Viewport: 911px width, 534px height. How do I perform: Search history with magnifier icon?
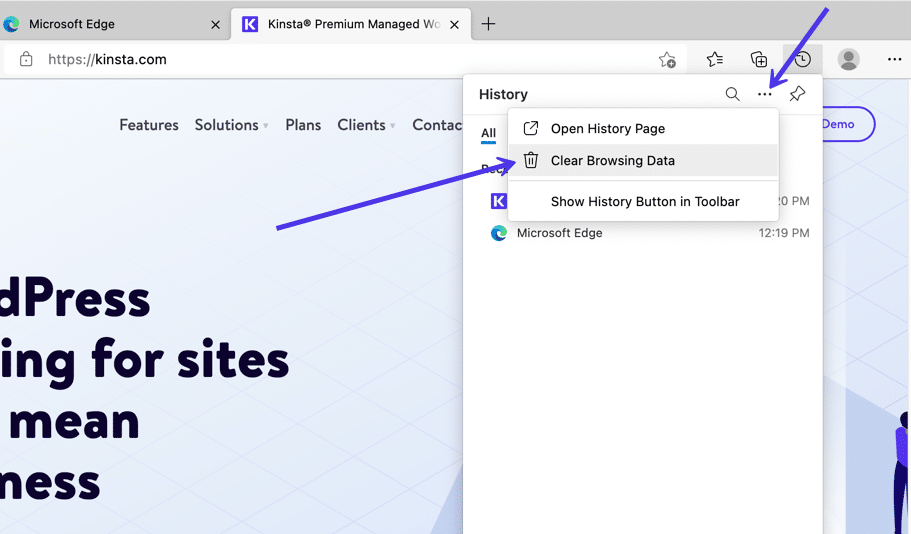[732, 94]
